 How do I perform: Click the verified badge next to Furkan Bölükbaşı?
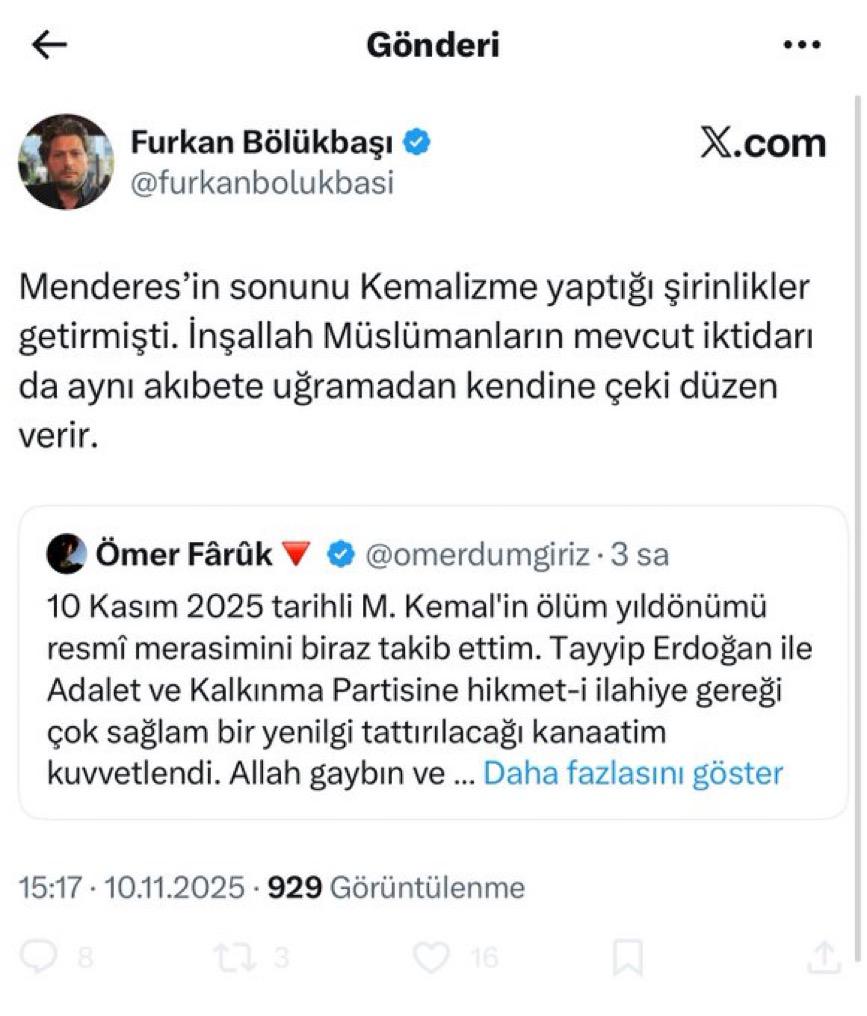[414, 142]
